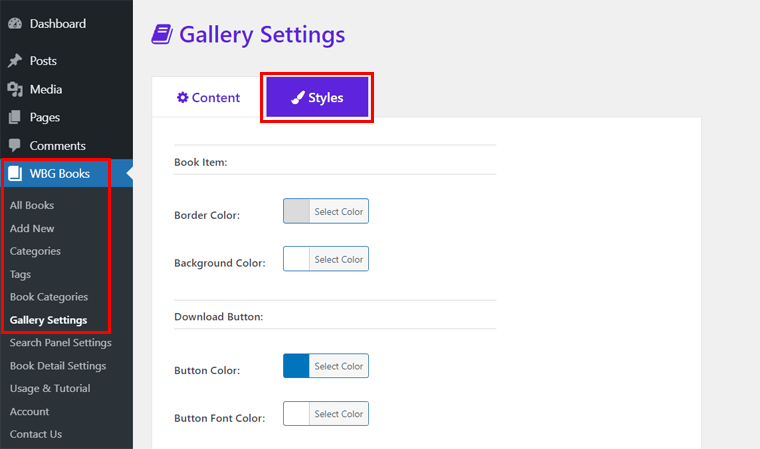The height and width of the screenshot is (449, 760).
Task: Open Button Font Color Select Color picker
Action: 338,413
